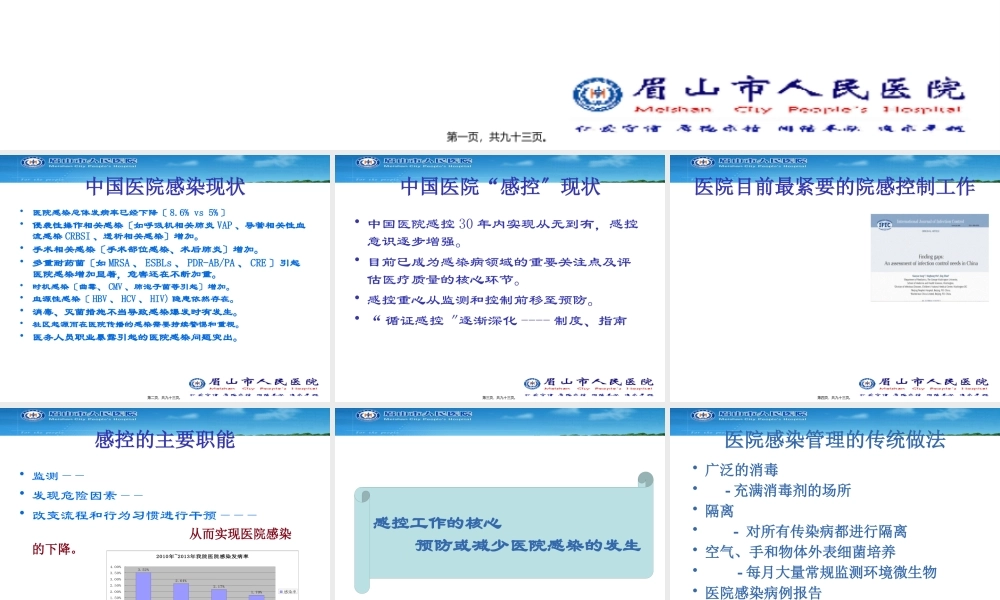
Task: Click bullet 血源性感染 (HBV、HCV、HIV) 隐患依然存在
Action: pos(134,298)
